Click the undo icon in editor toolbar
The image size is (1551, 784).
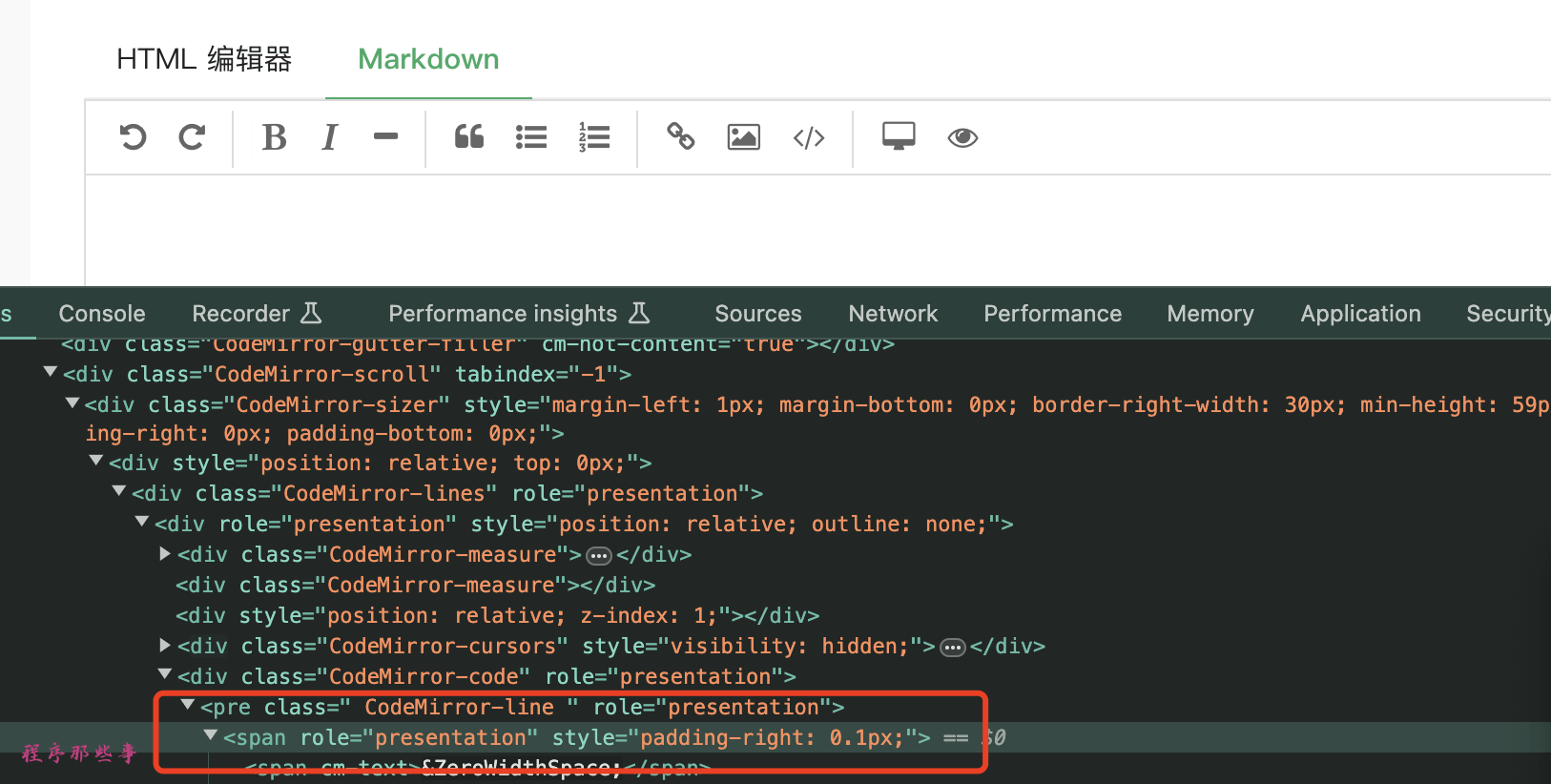pyautogui.click(x=134, y=137)
